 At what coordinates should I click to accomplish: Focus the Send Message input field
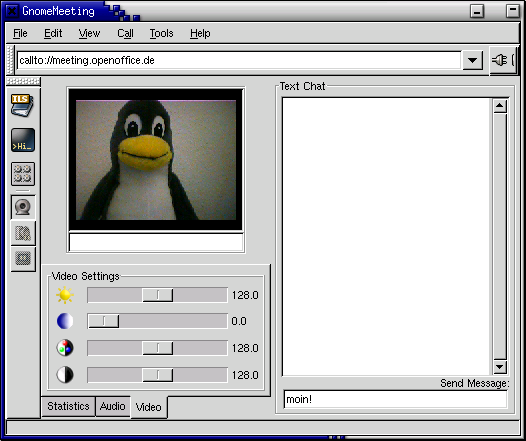pos(395,399)
